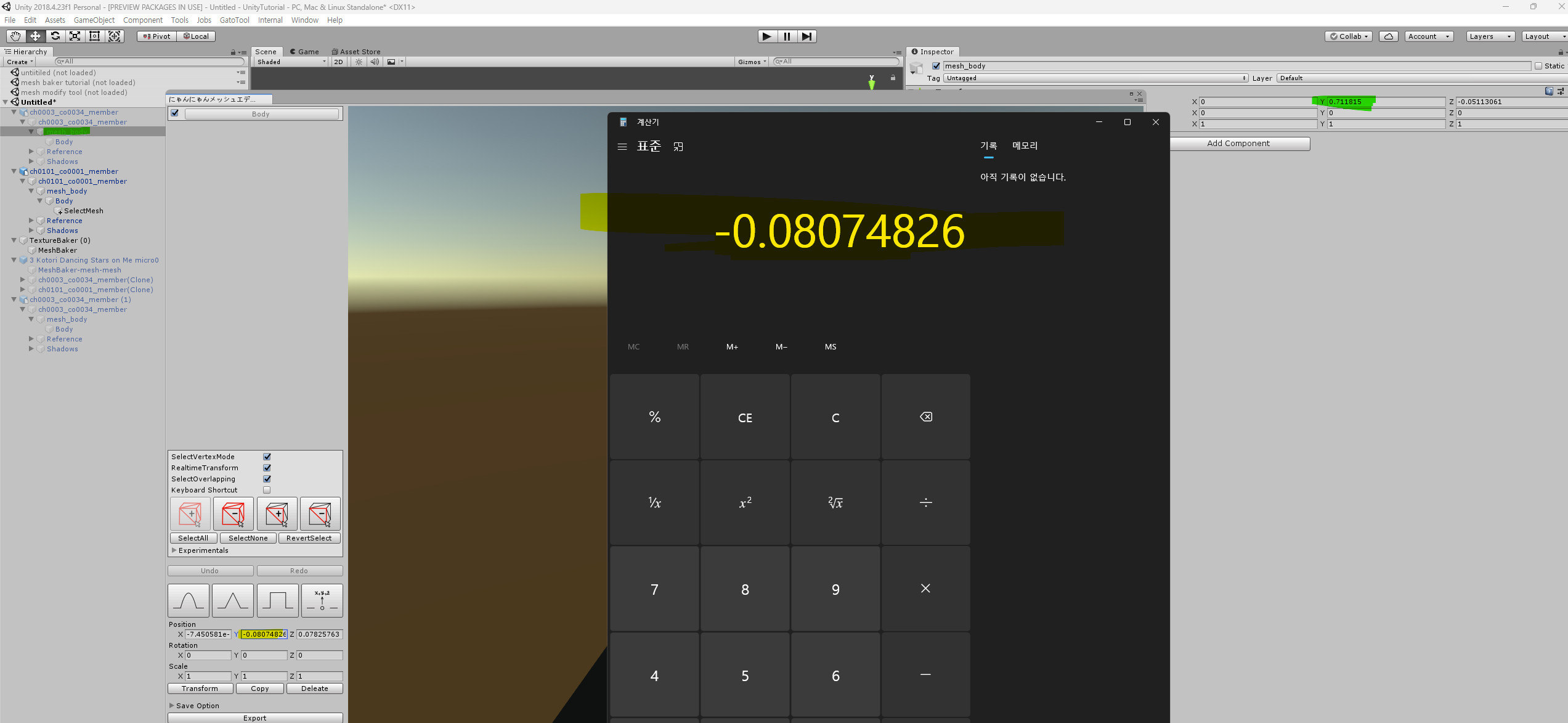Click the Position Y input field

[264, 634]
